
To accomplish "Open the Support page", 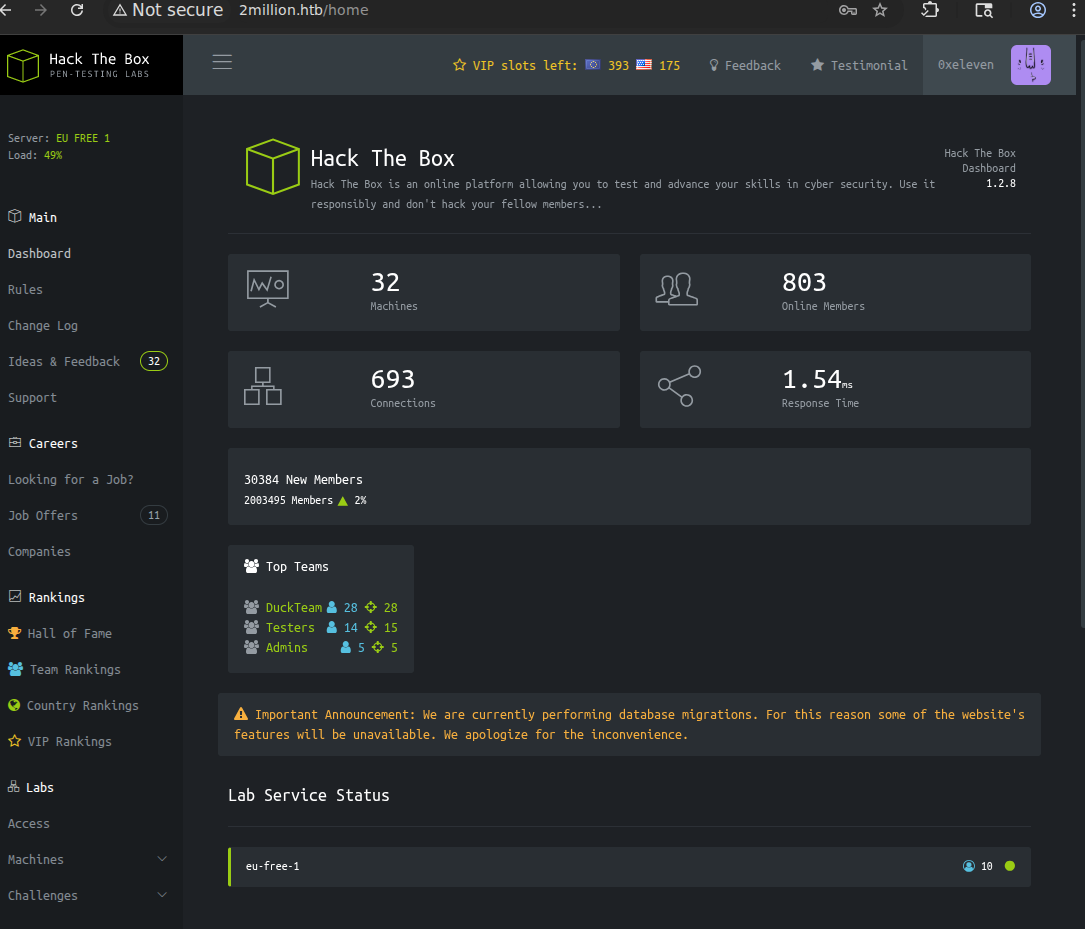I will click(x=32, y=397).
